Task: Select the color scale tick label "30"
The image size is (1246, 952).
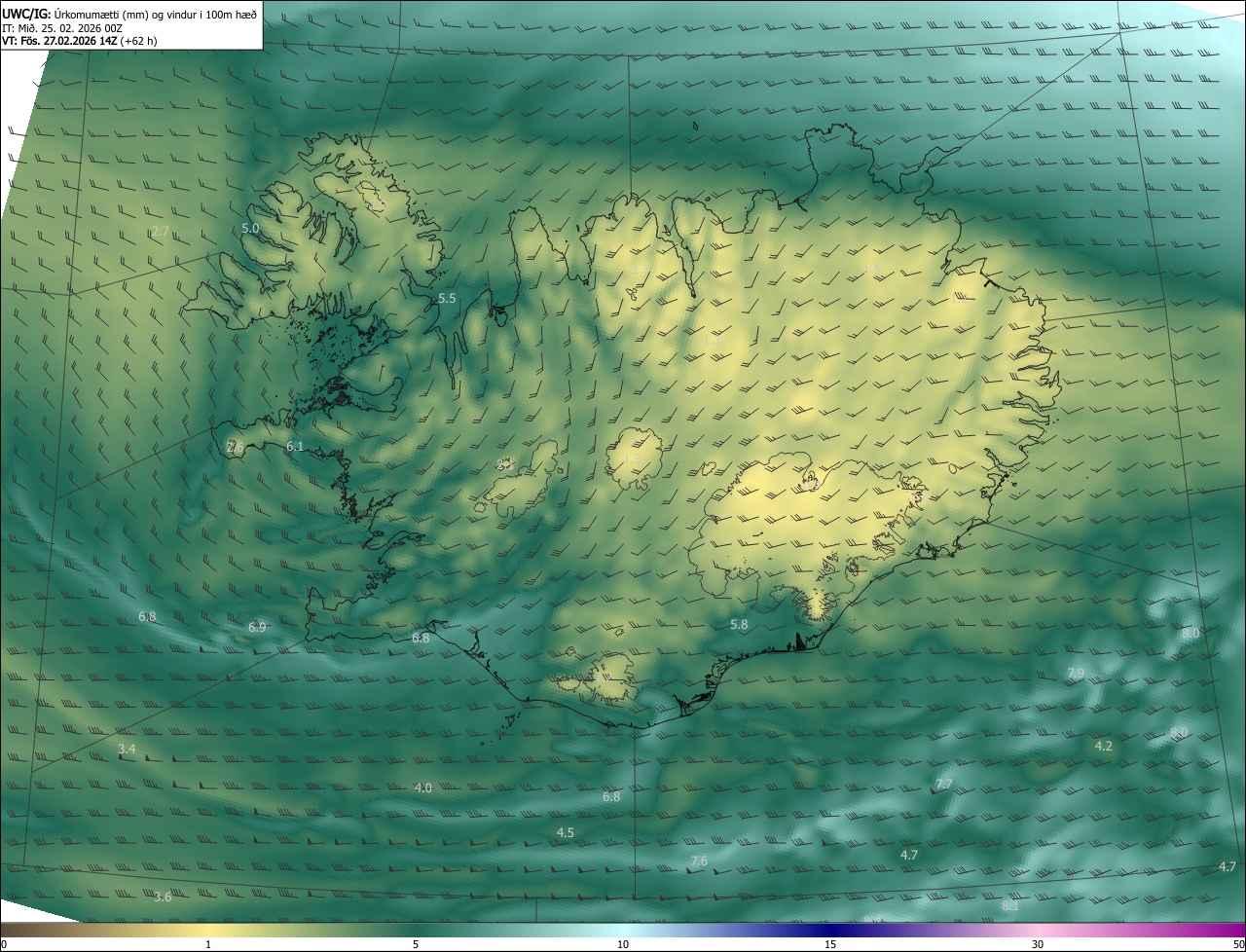Action: tap(1038, 944)
